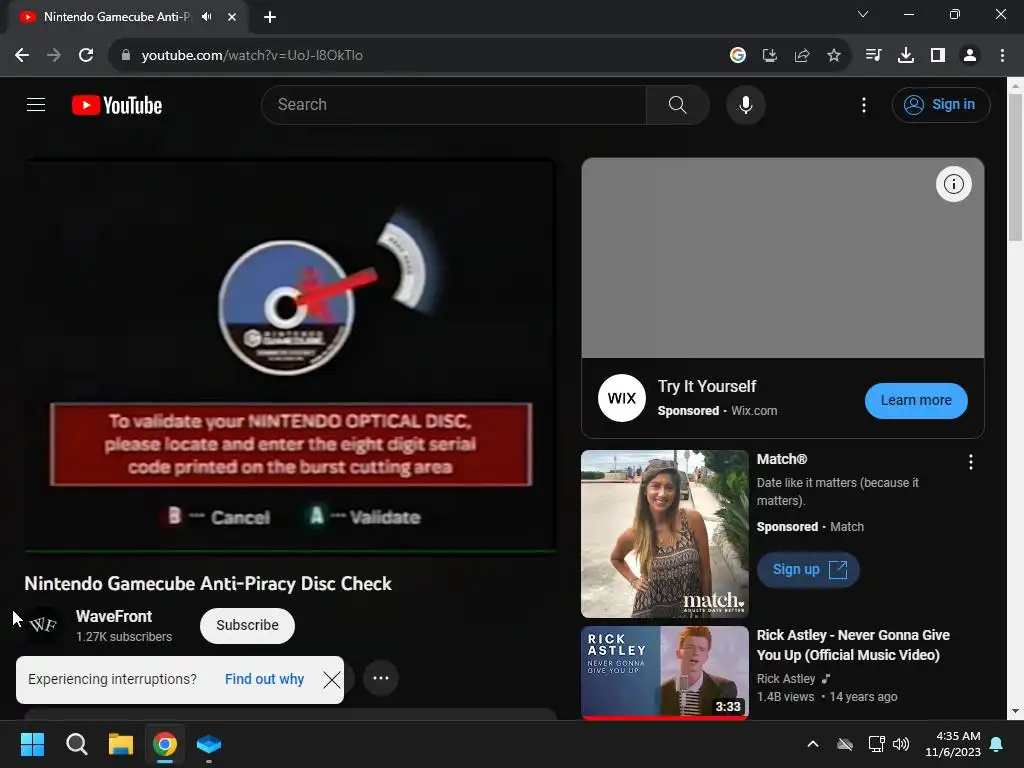Screen dimensions: 1024x768
Task: Show hidden system tray icons
Action: pos(812,744)
